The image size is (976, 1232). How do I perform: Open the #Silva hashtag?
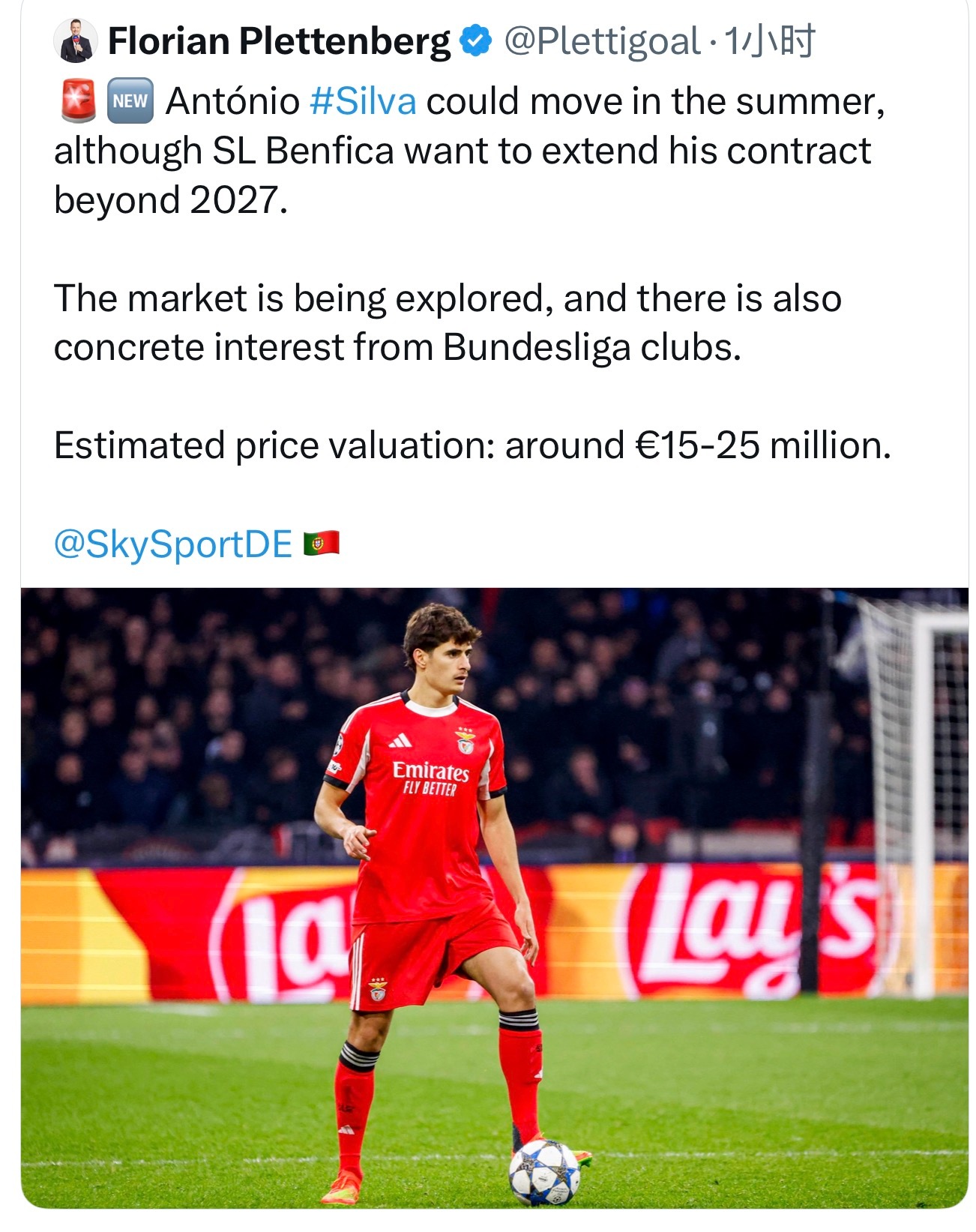coord(363,101)
